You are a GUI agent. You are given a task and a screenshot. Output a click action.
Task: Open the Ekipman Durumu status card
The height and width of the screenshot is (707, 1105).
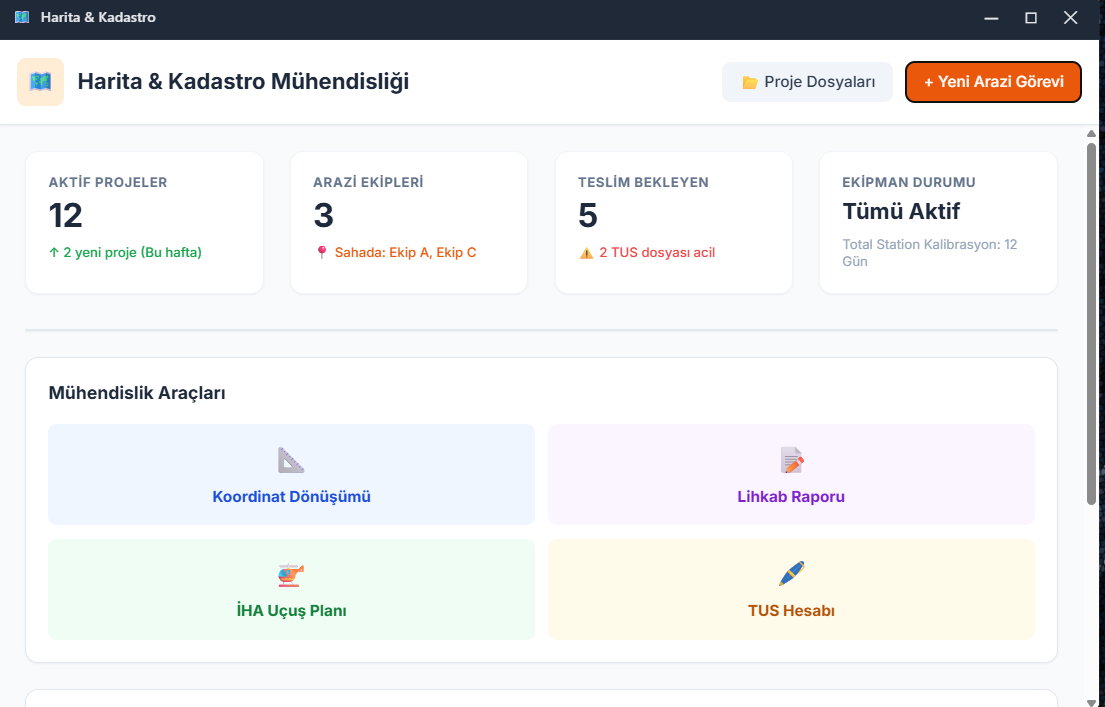tap(938, 222)
